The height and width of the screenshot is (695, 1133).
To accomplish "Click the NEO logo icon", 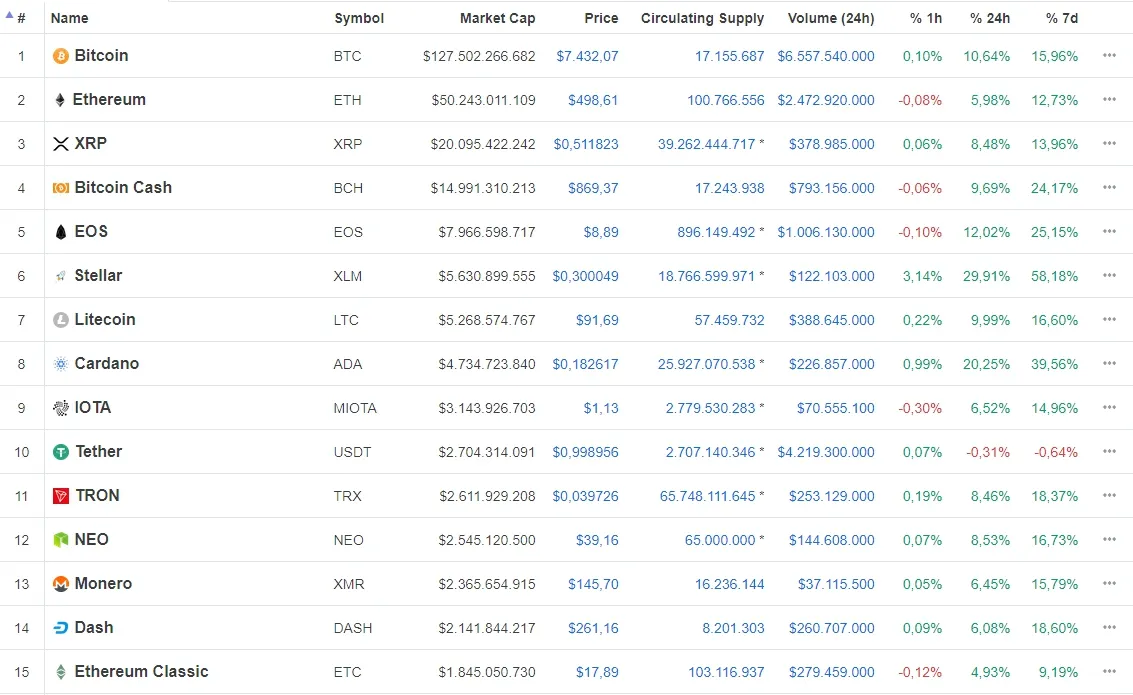I will tap(61, 540).
